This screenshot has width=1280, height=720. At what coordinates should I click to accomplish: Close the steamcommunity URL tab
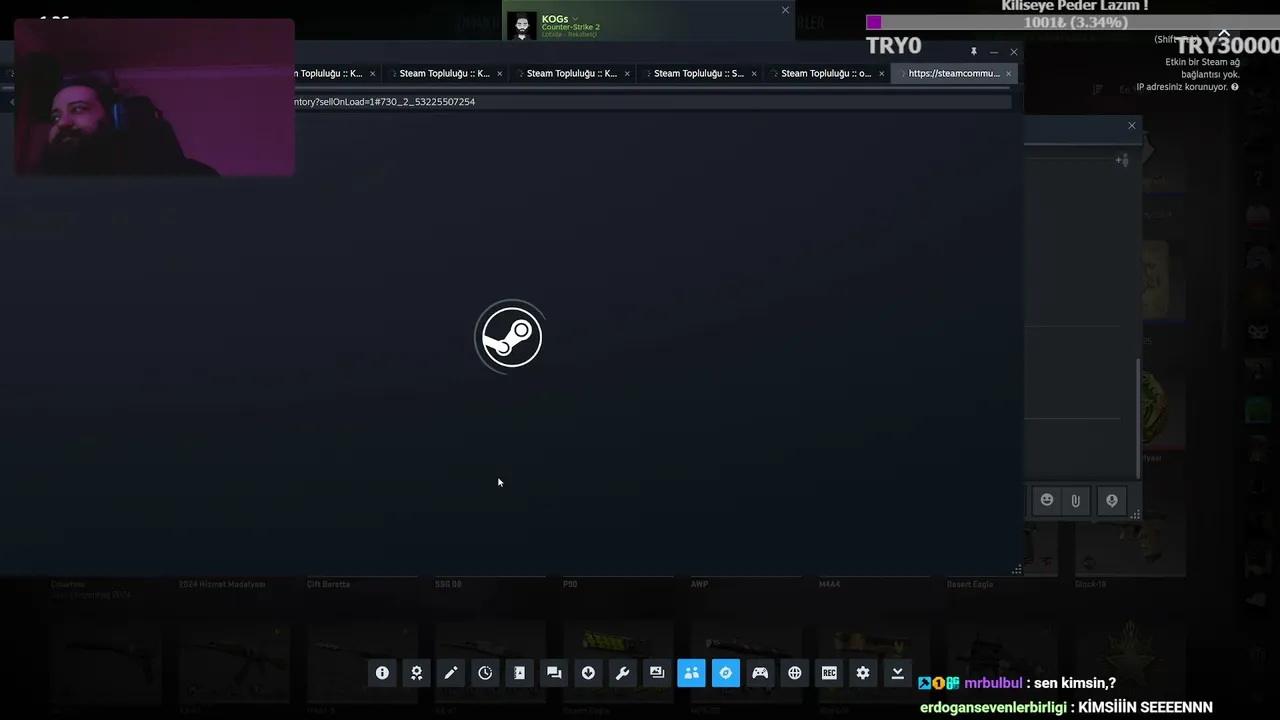tap(1008, 73)
